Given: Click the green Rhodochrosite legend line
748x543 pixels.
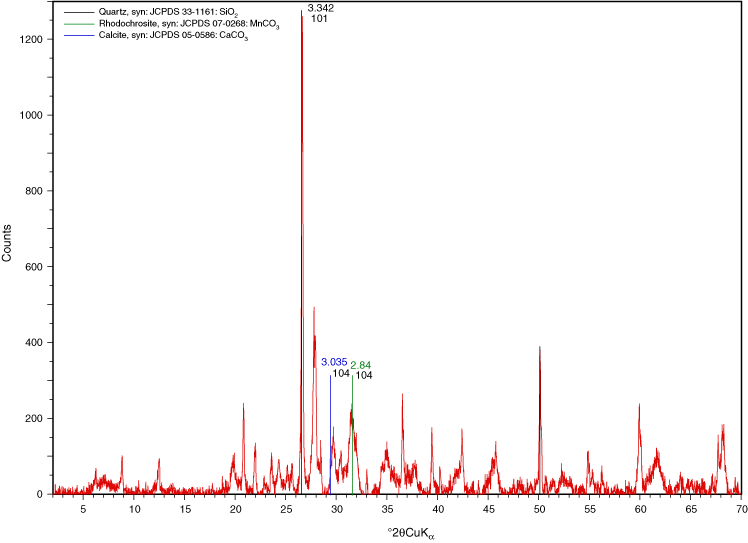Looking at the screenshot, I should coord(78,23).
